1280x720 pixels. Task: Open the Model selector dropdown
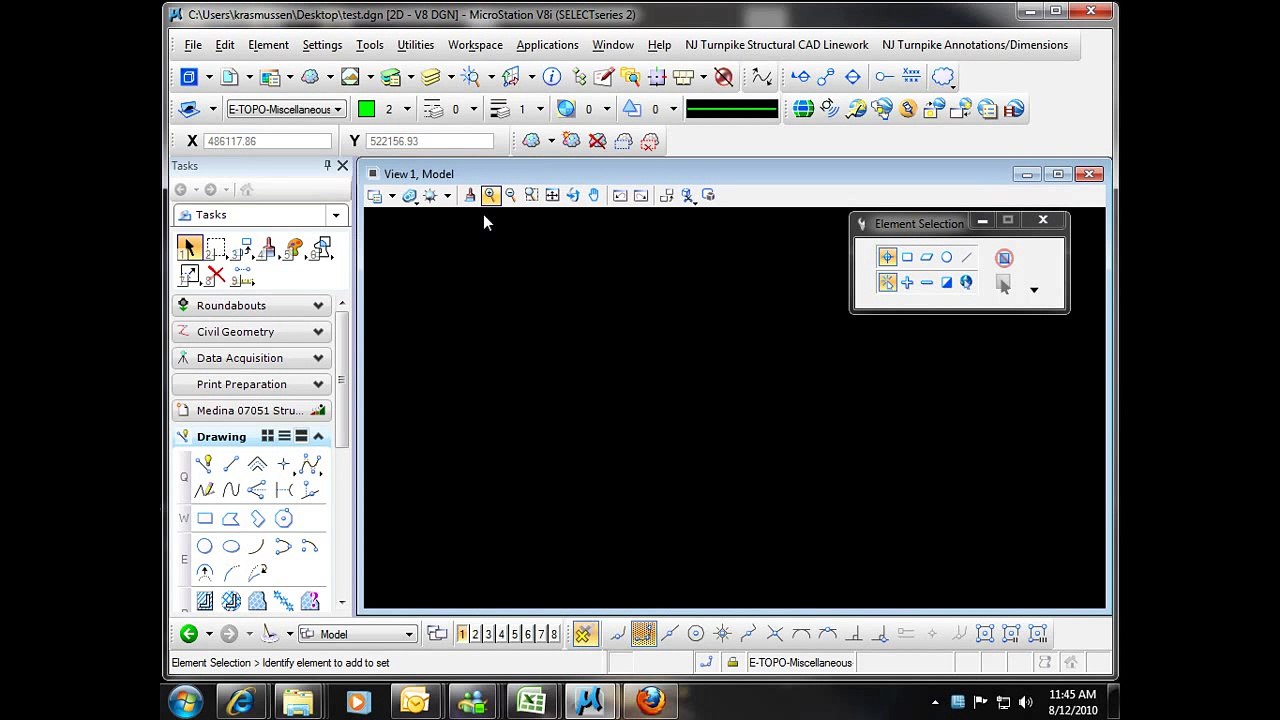[358, 634]
